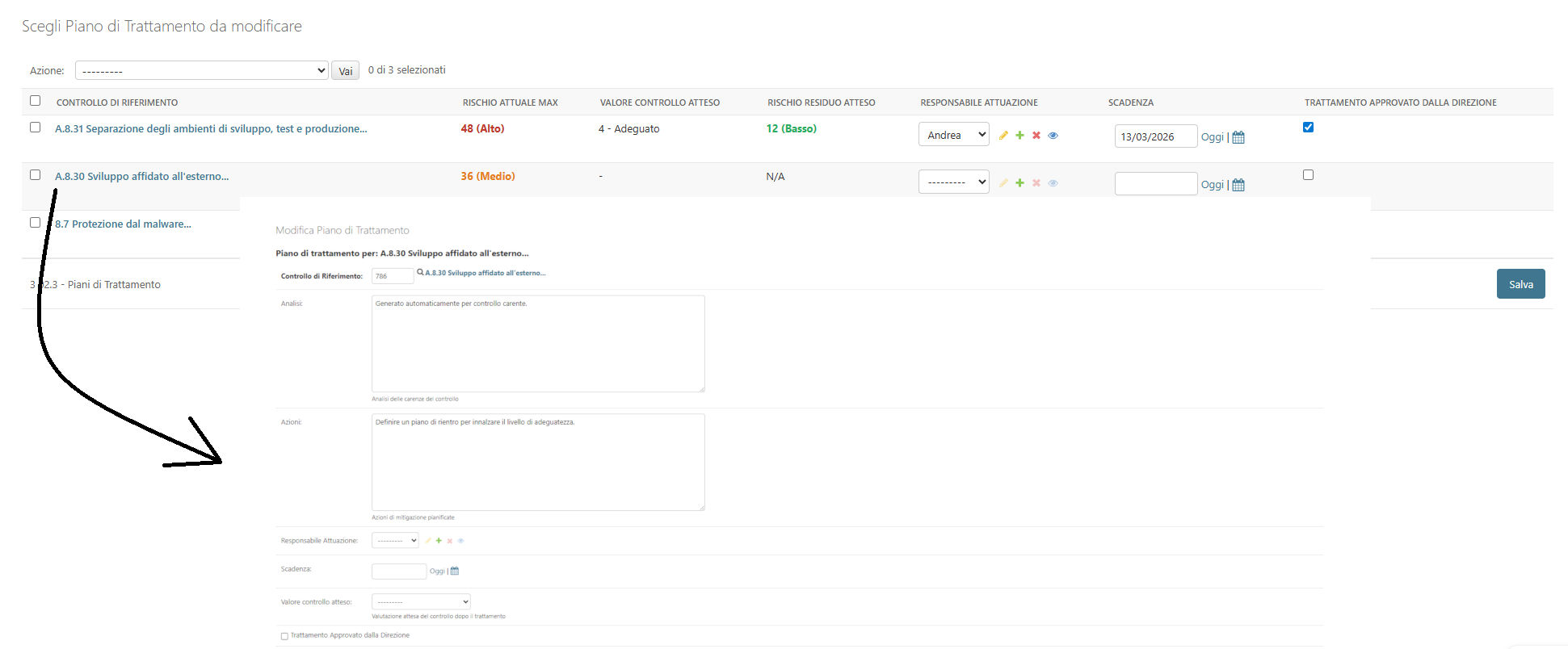Image resolution: width=1568 pixels, height=649 pixels.
Task: Open the Azione dropdown menu
Action: [201, 70]
